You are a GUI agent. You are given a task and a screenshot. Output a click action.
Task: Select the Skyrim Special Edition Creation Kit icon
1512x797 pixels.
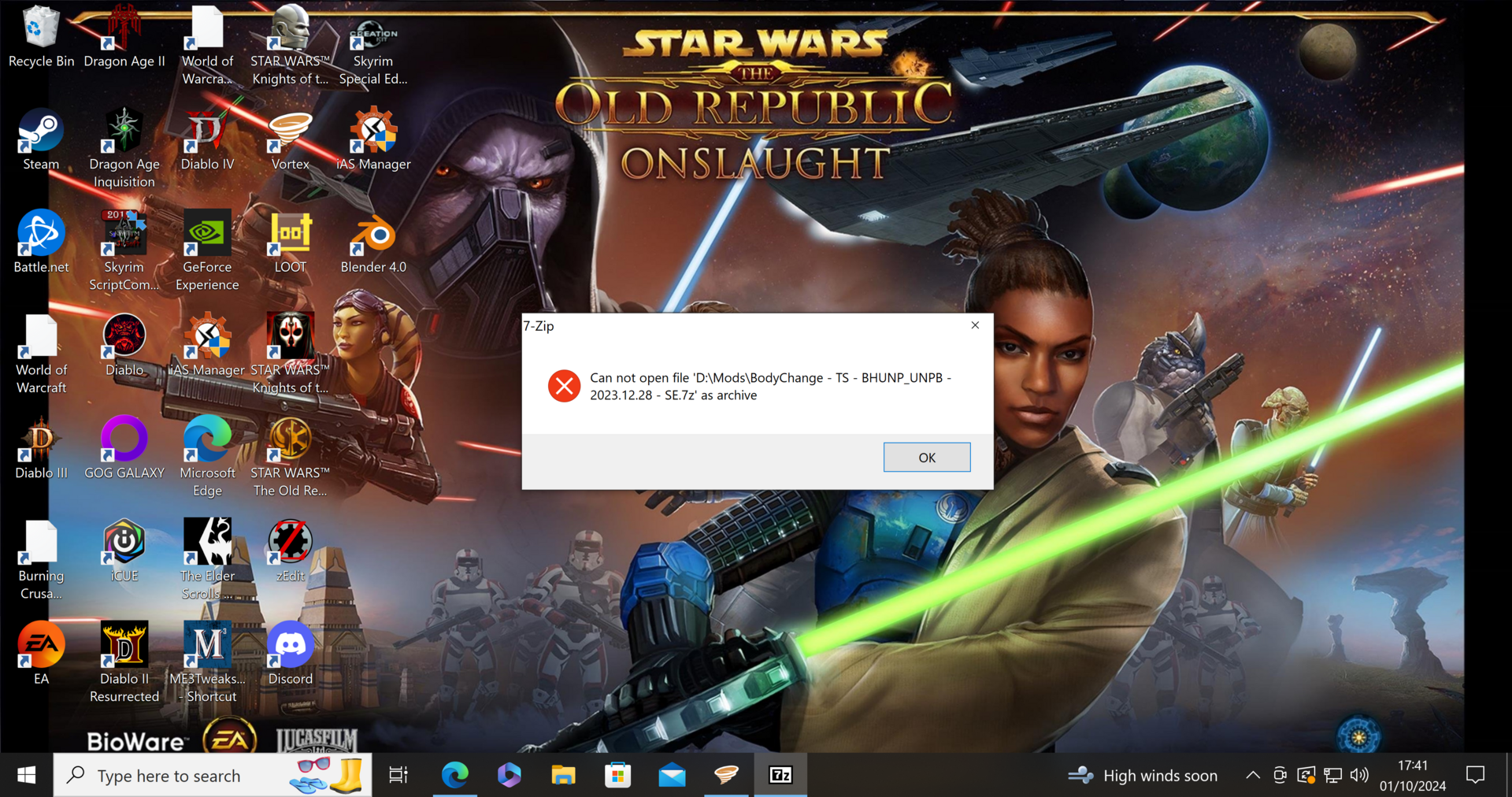(x=373, y=54)
